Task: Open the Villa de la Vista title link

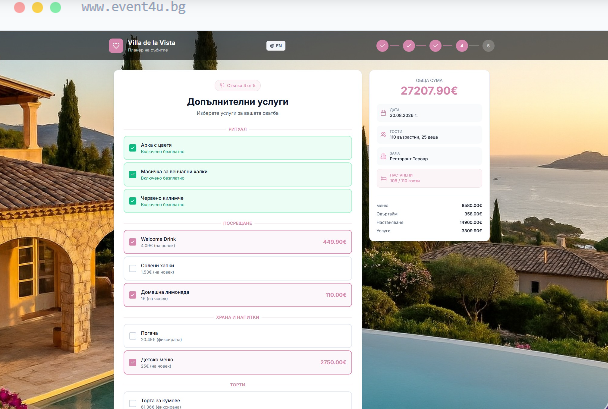Action: (152, 43)
